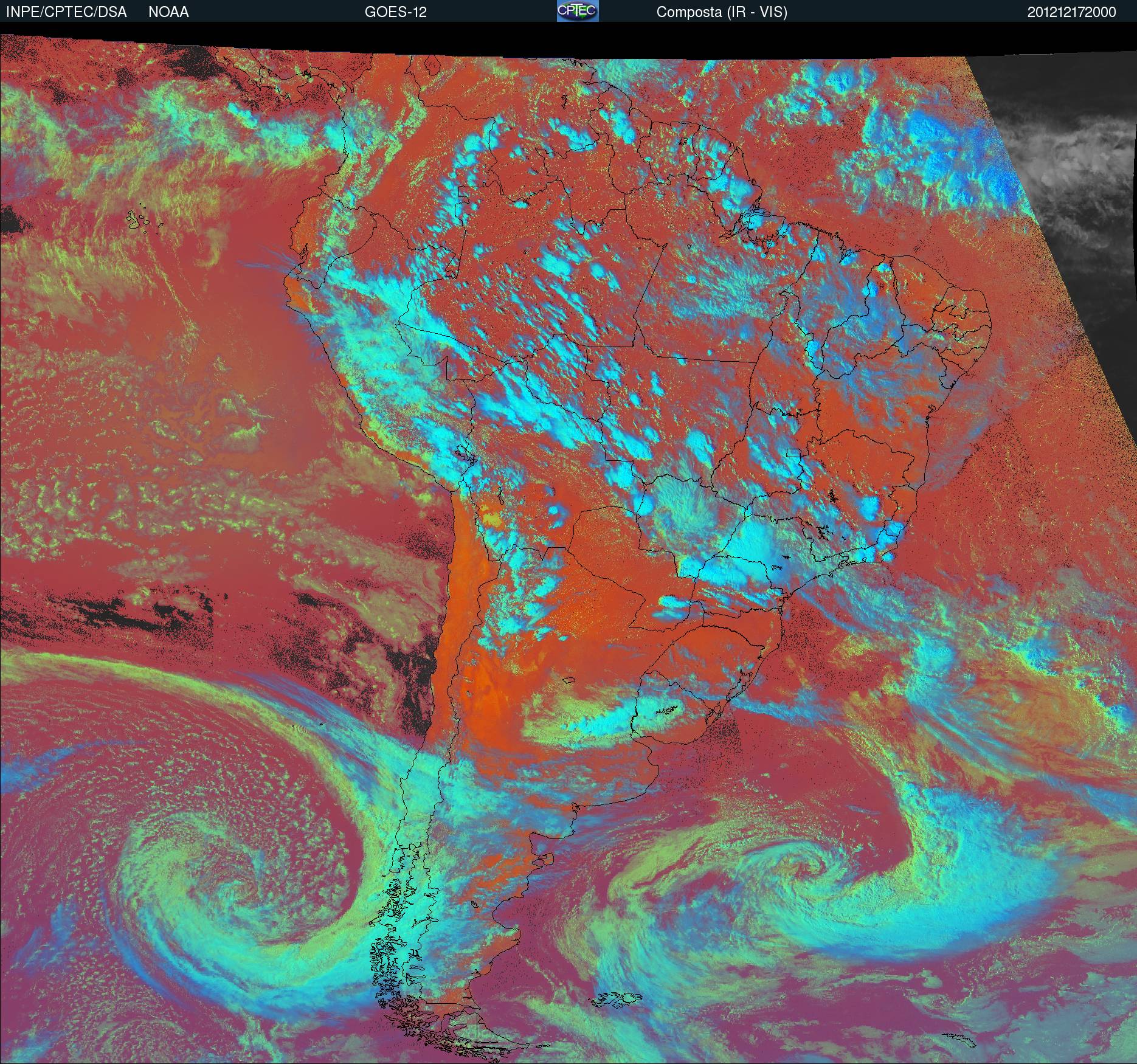Click the 201212172000 timestamp
1137x1064 pixels.
coord(1072,12)
